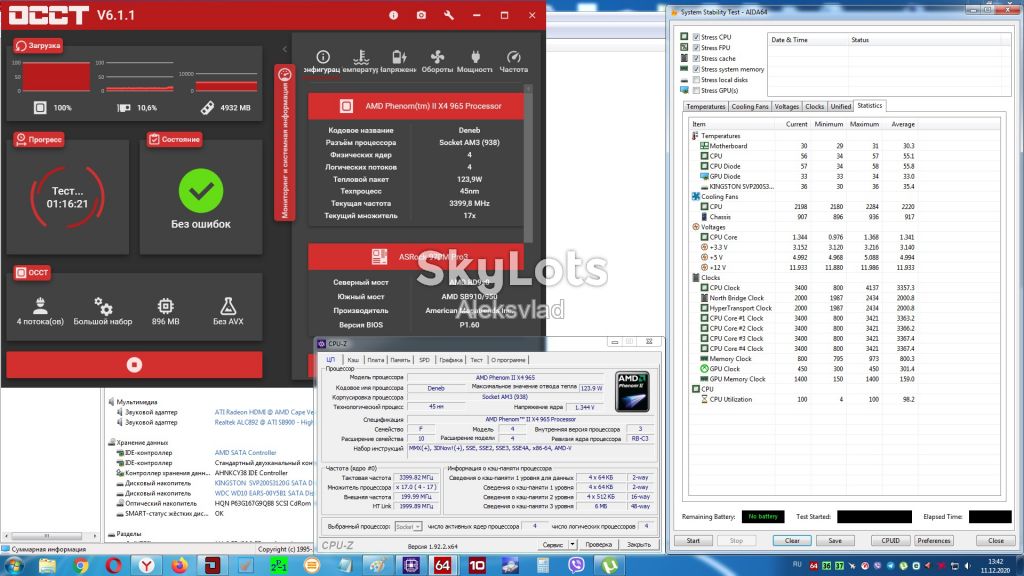Viewport: 1024px width, 576px height.
Task: Enable Stress GPU(s) in AIDA64
Action: coord(696,90)
